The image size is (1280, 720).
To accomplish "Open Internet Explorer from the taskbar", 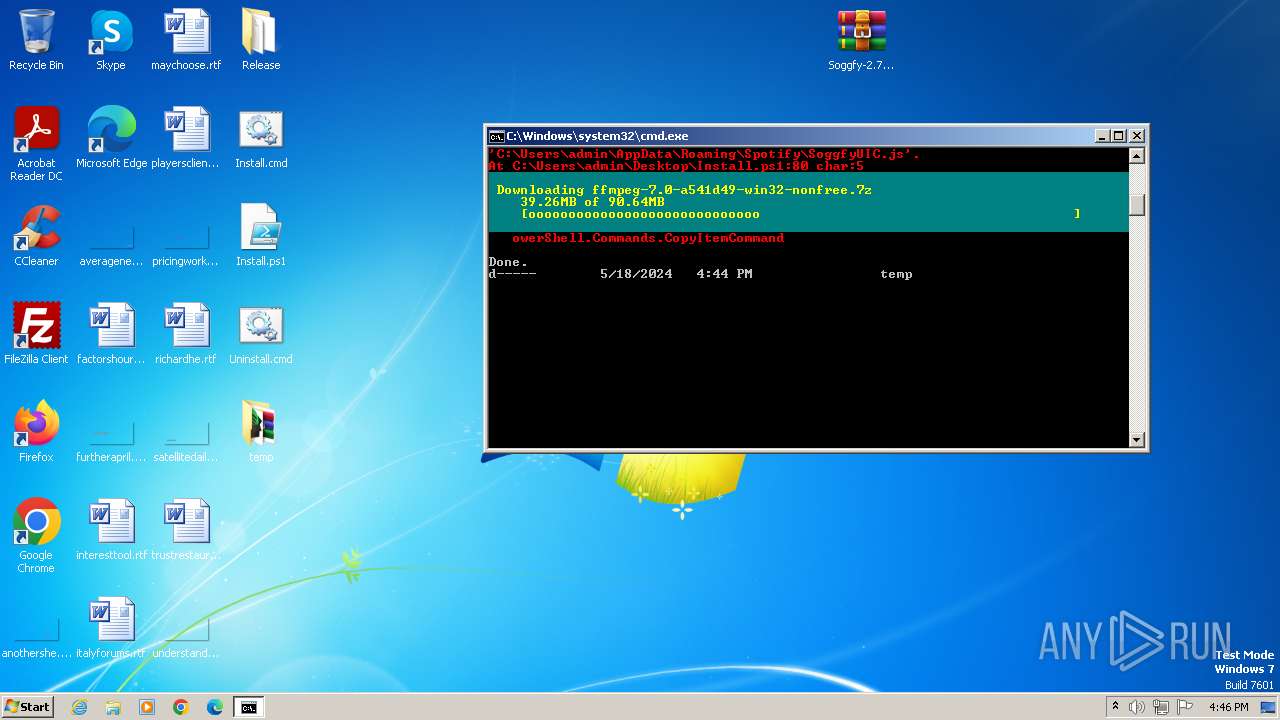I will [79, 707].
